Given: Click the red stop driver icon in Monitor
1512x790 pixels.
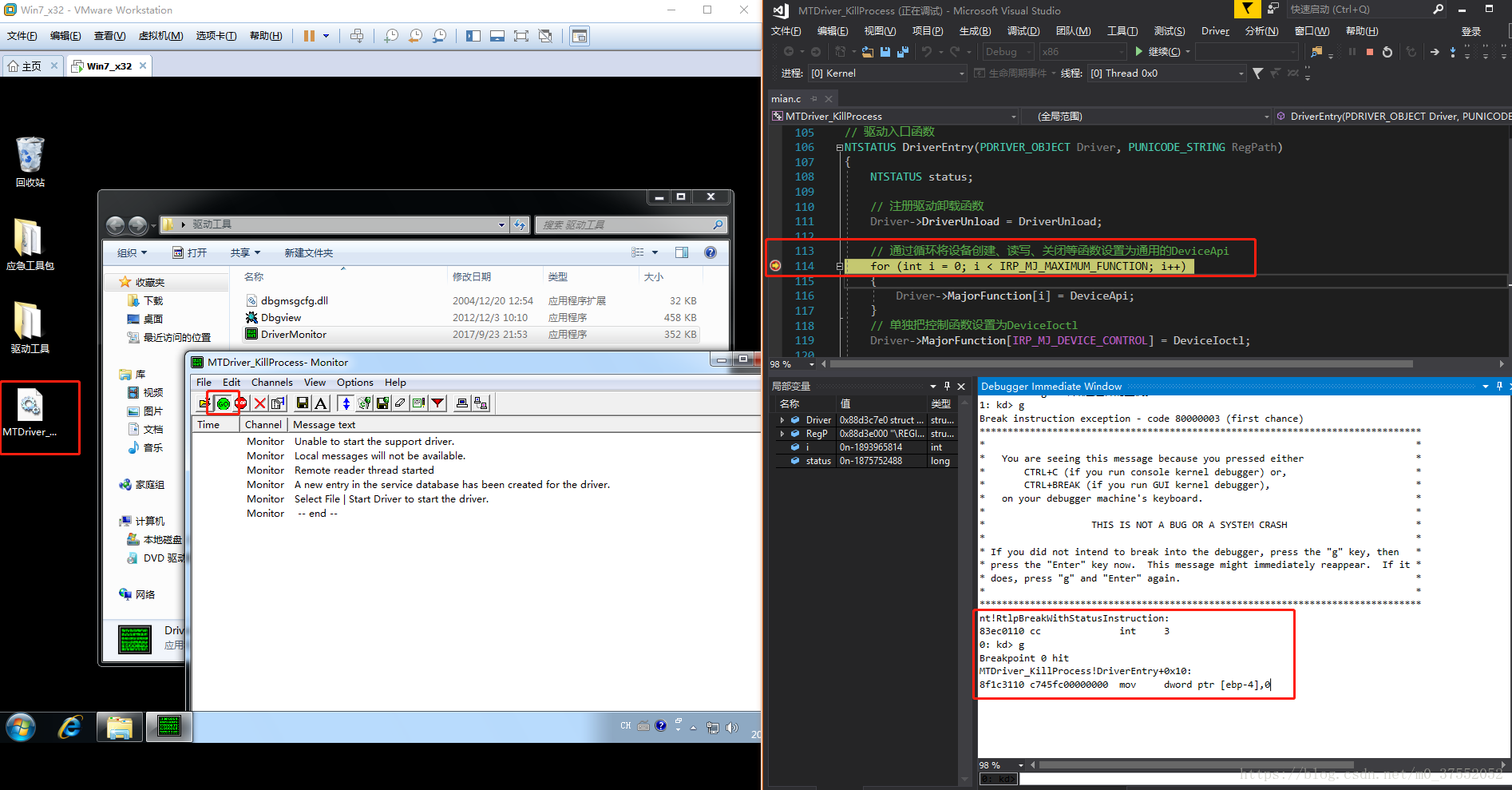Looking at the screenshot, I should point(241,403).
